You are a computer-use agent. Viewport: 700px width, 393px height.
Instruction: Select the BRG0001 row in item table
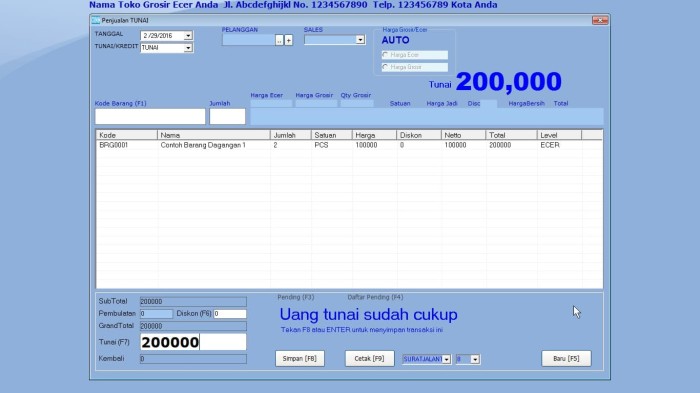pyautogui.click(x=349, y=145)
